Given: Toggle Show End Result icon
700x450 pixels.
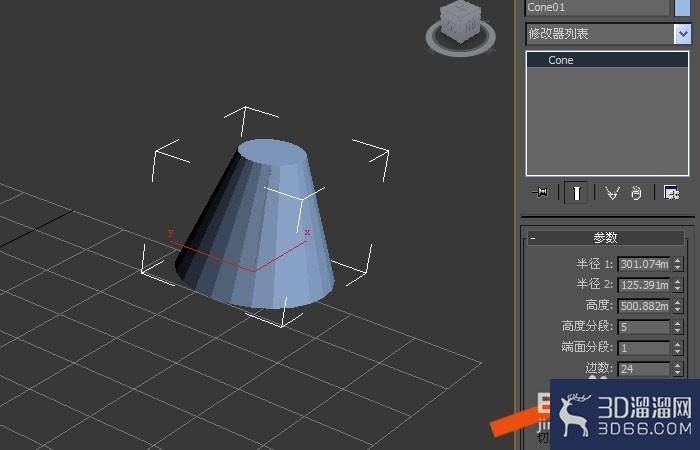Looking at the screenshot, I should tap(576, 193).
